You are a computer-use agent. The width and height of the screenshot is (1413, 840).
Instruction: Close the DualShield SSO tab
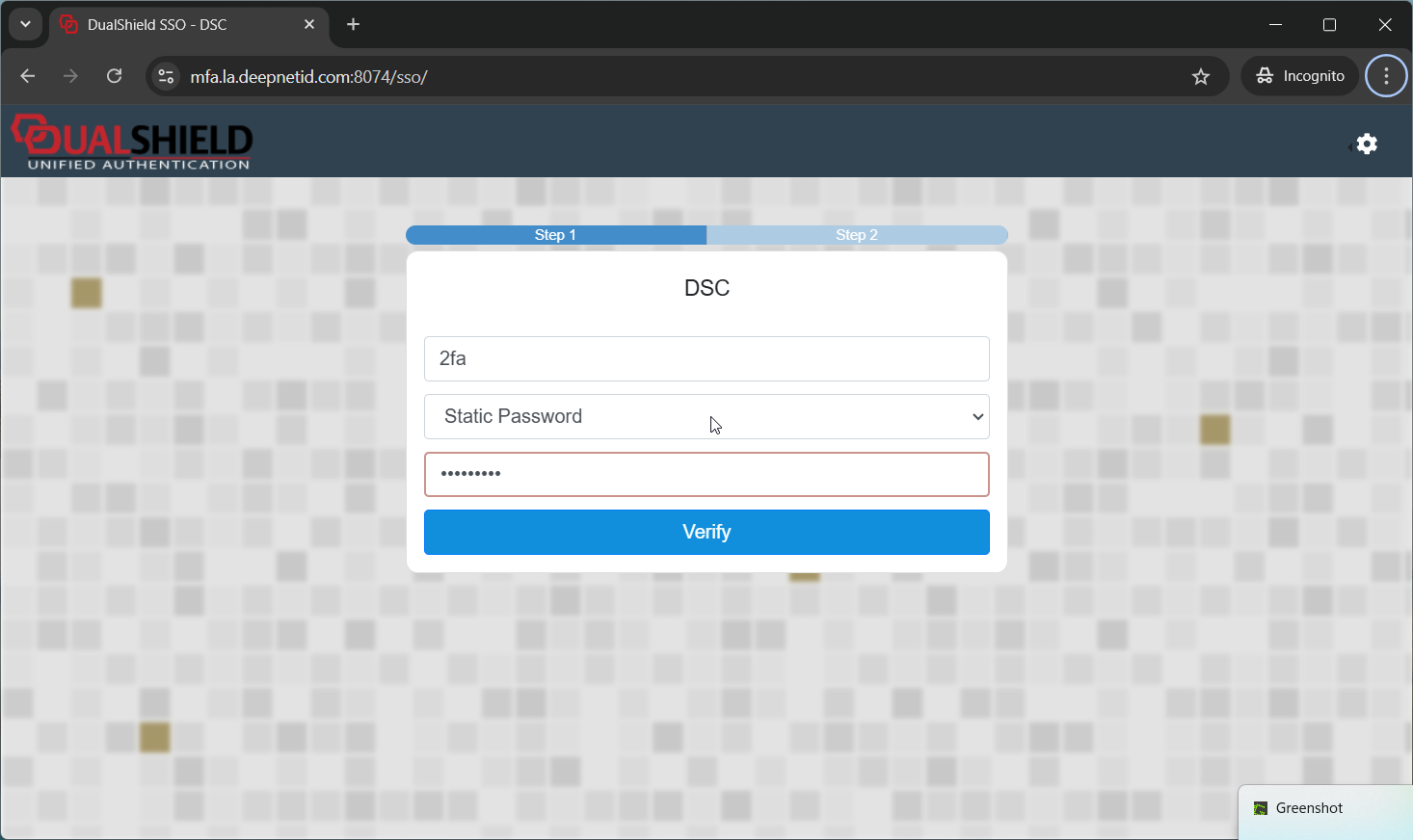tap(309, 25)
